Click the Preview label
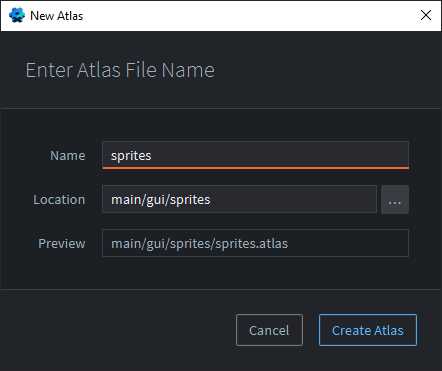442x371 pixels. coord(62,243)
